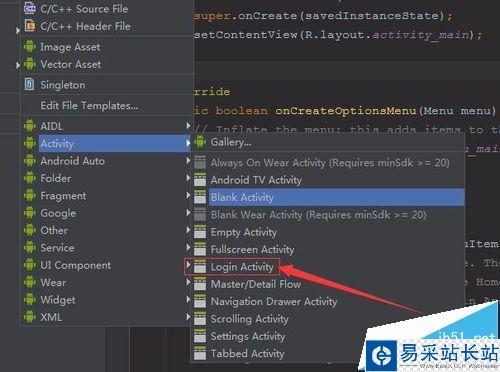Expand the Service submenu arrow

point(188,247)
